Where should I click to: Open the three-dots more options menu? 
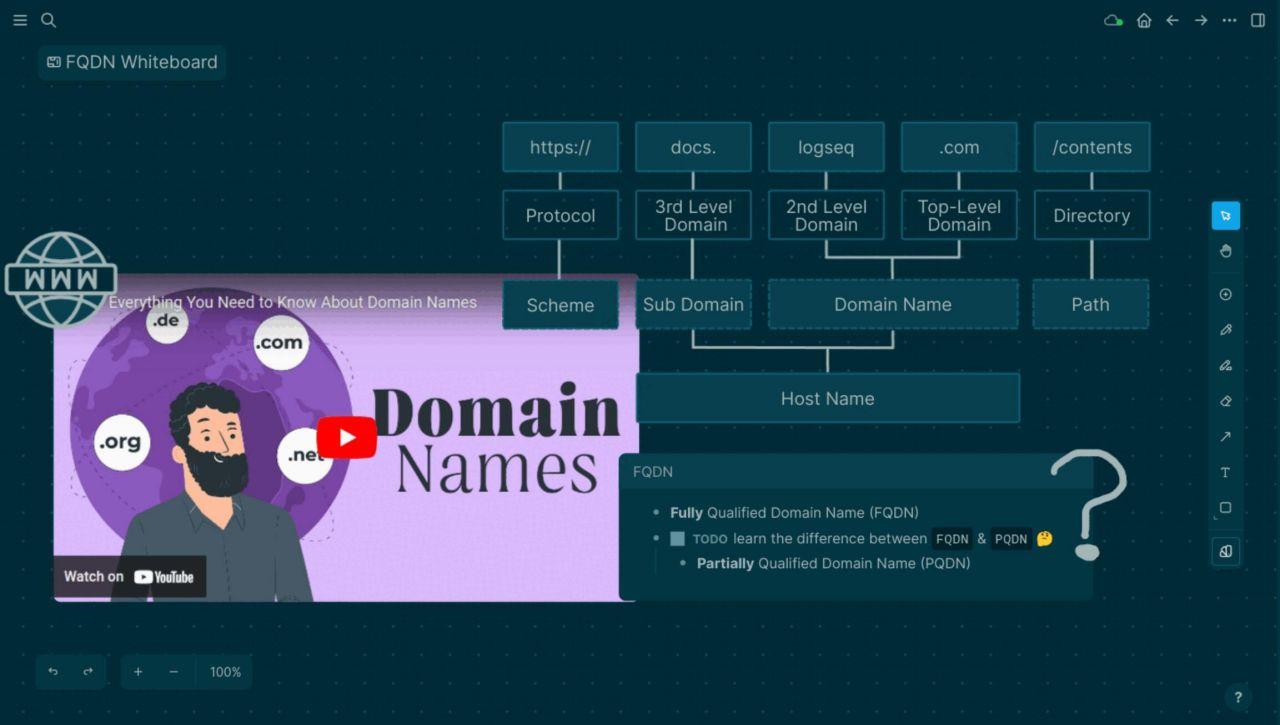1229,20
